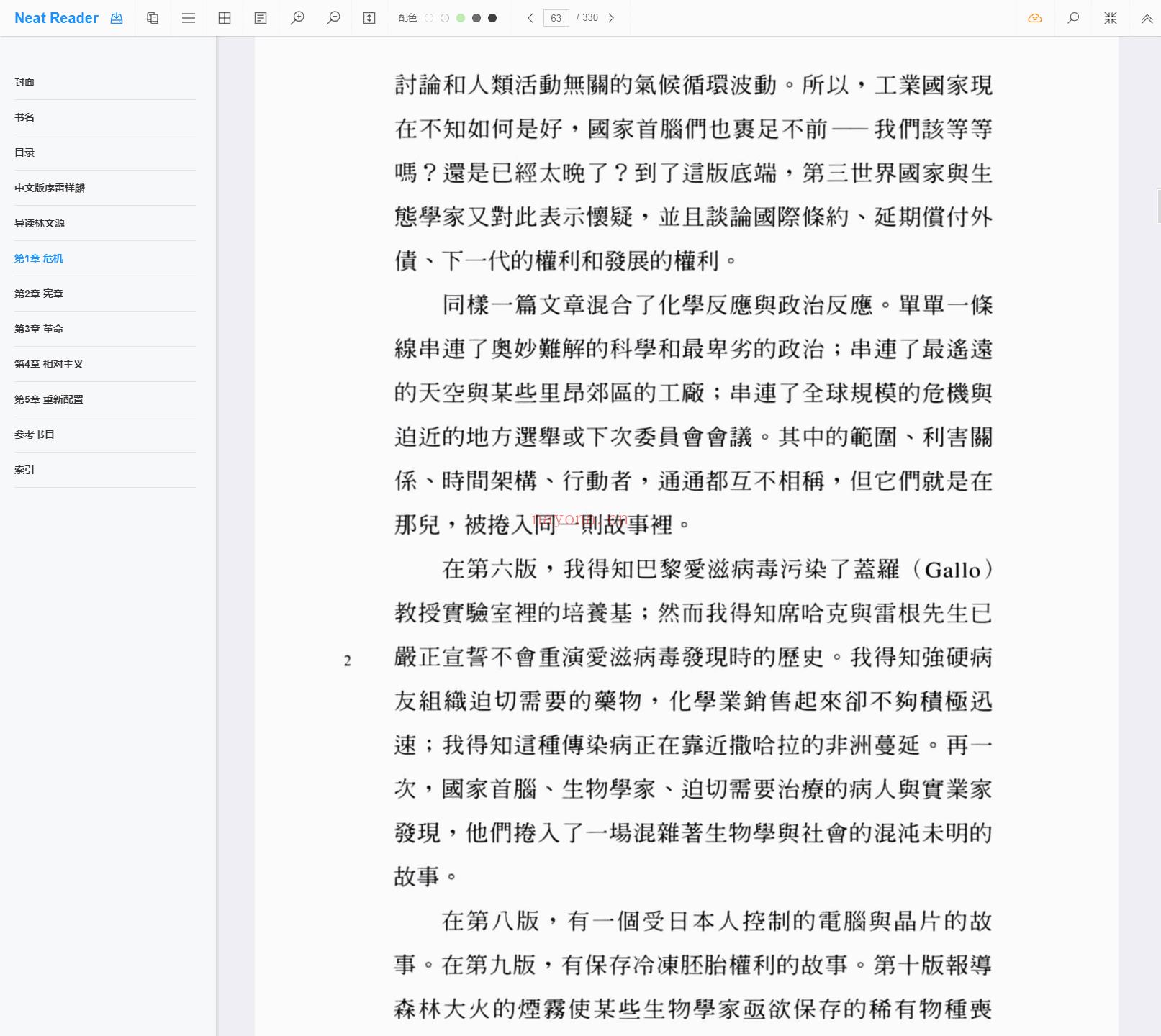Screen dimensions: 1161x1036
Task: Open the 参考书目 entry
Action: (x=105, y=435)
